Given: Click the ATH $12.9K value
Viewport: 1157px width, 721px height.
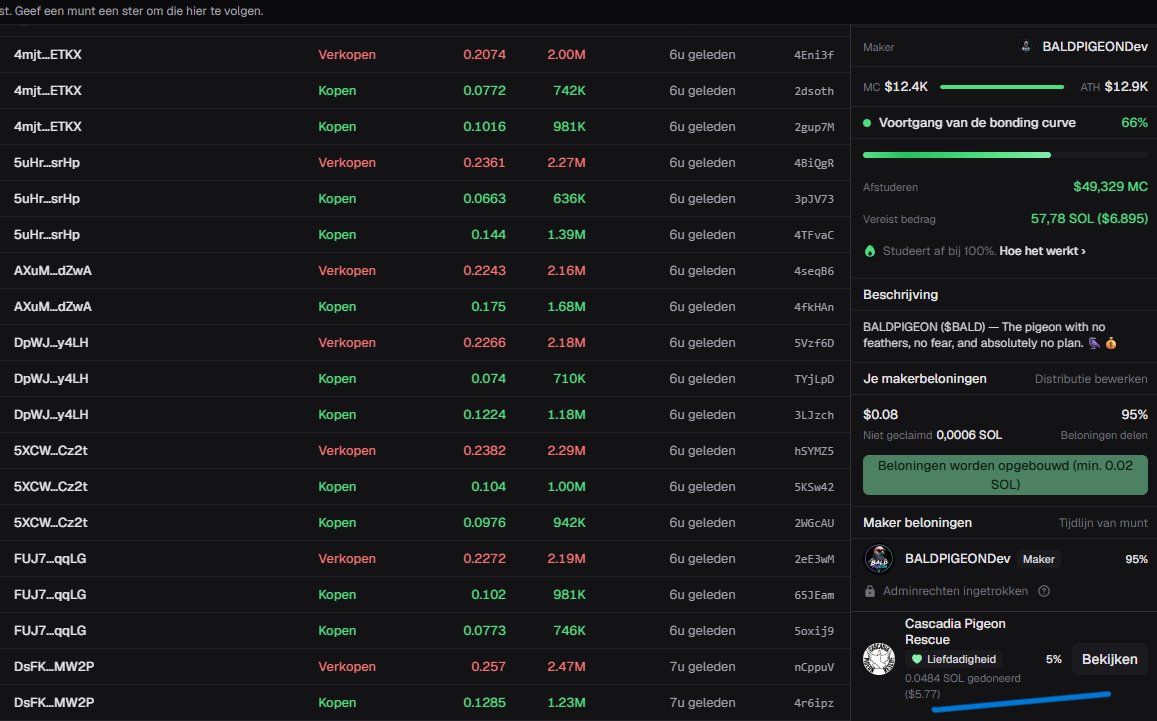Looking at the screenshot, I should pyautogui.click(x=1126, y=86).
